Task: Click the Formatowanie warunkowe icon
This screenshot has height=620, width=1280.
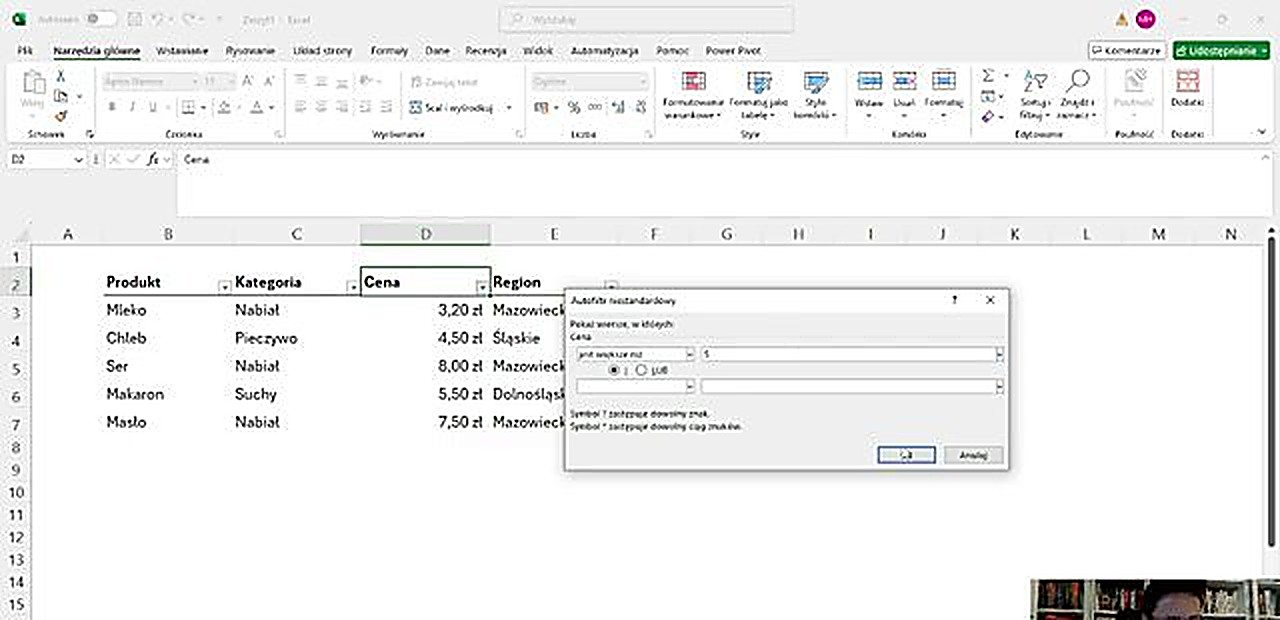Action: 692,84
